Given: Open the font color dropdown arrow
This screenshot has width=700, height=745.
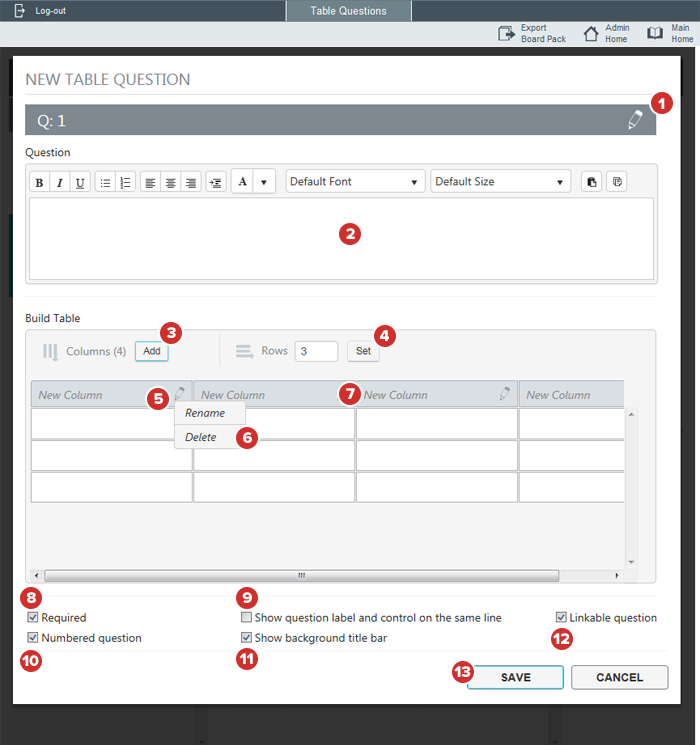Looking at the screenshot, I should tap(264, 182).
